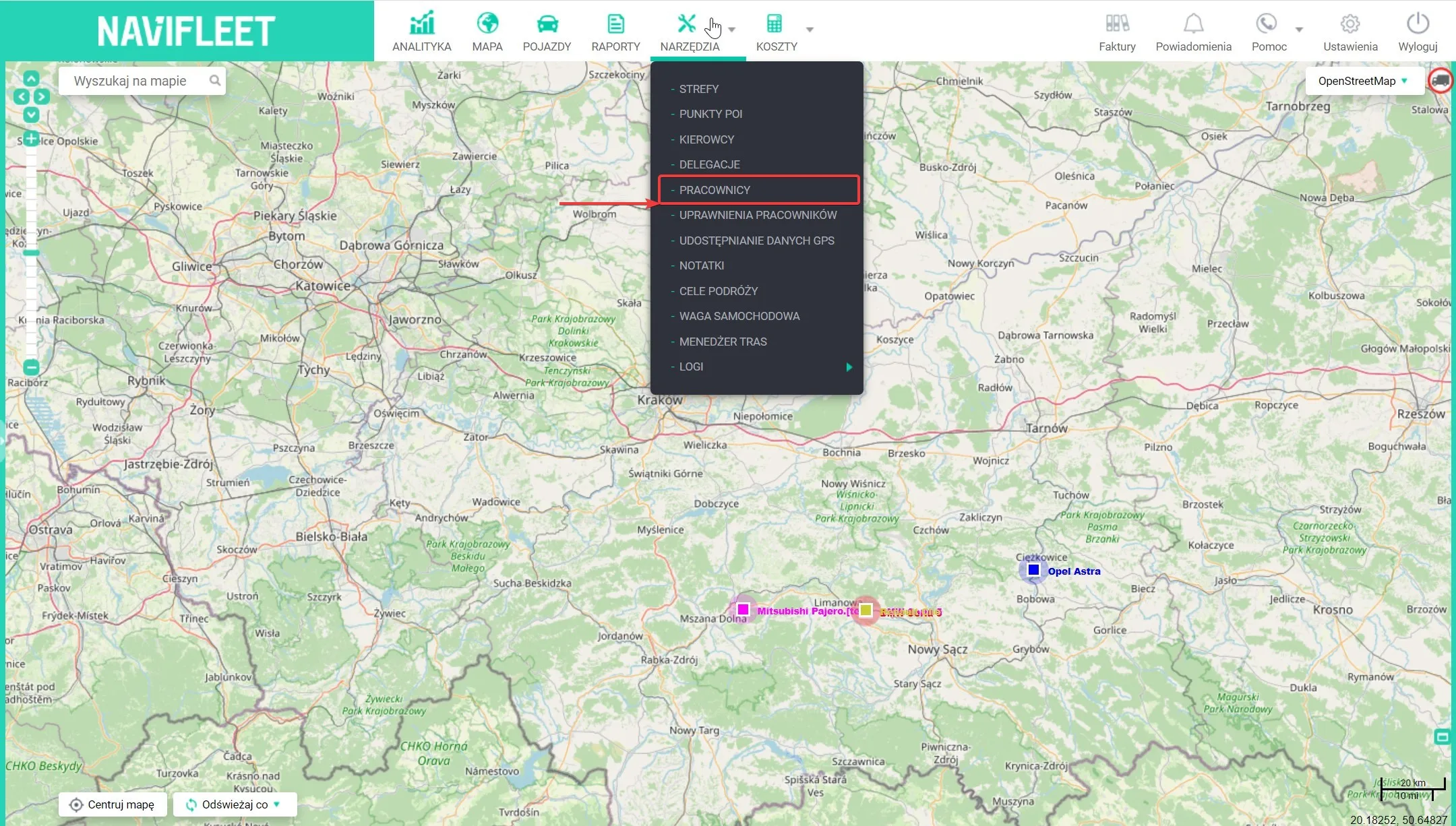Screen dimensions: 1456x826
Task: Open Faktury invoices icon
Action: 1117,24
